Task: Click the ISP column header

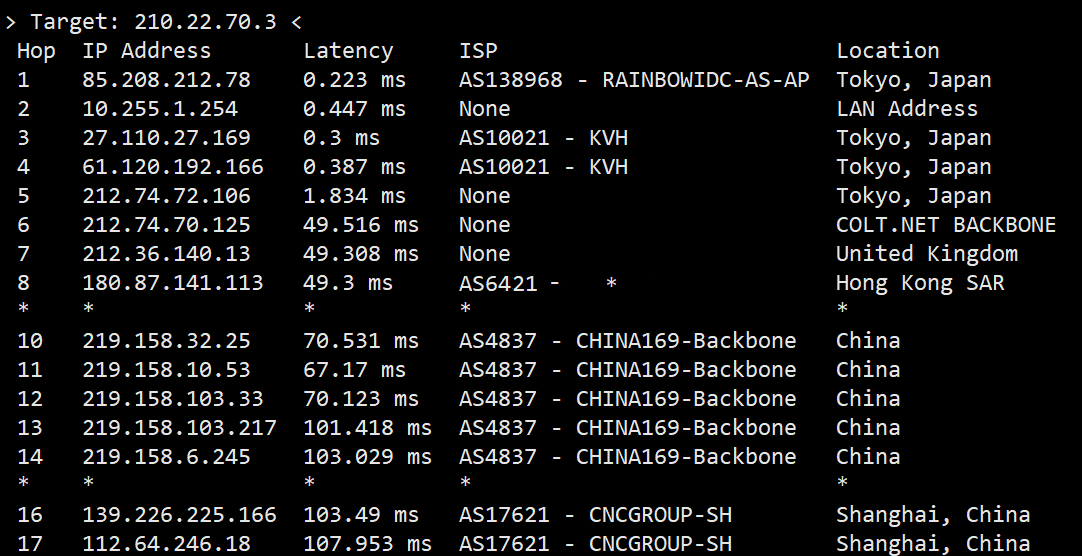Action: point(478,51)
